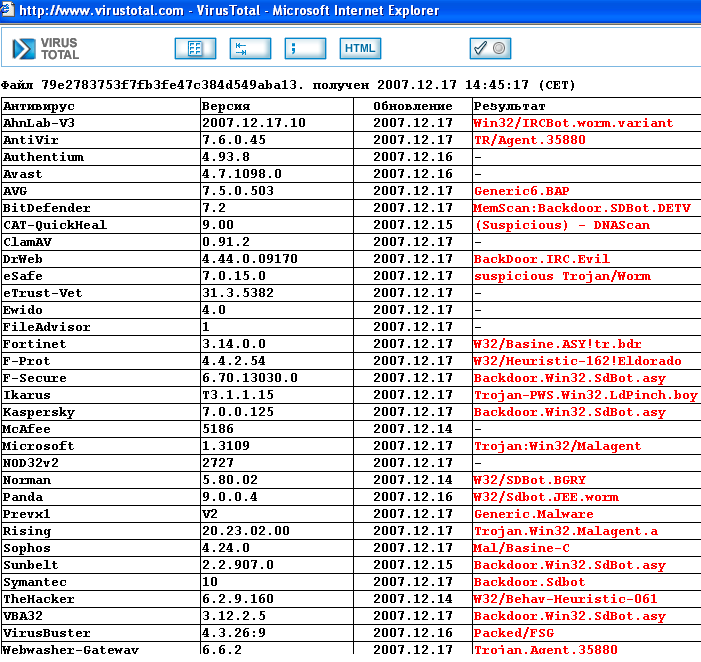Click the Kaspersky antivirus name

pyautogui.click(x=39, y=412)
